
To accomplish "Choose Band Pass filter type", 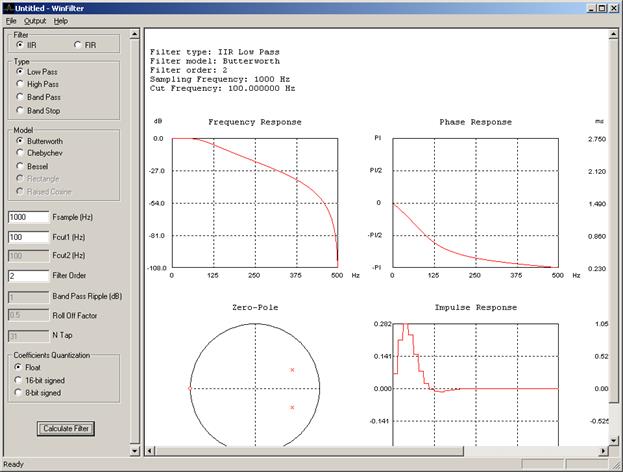I will (19, 96).
